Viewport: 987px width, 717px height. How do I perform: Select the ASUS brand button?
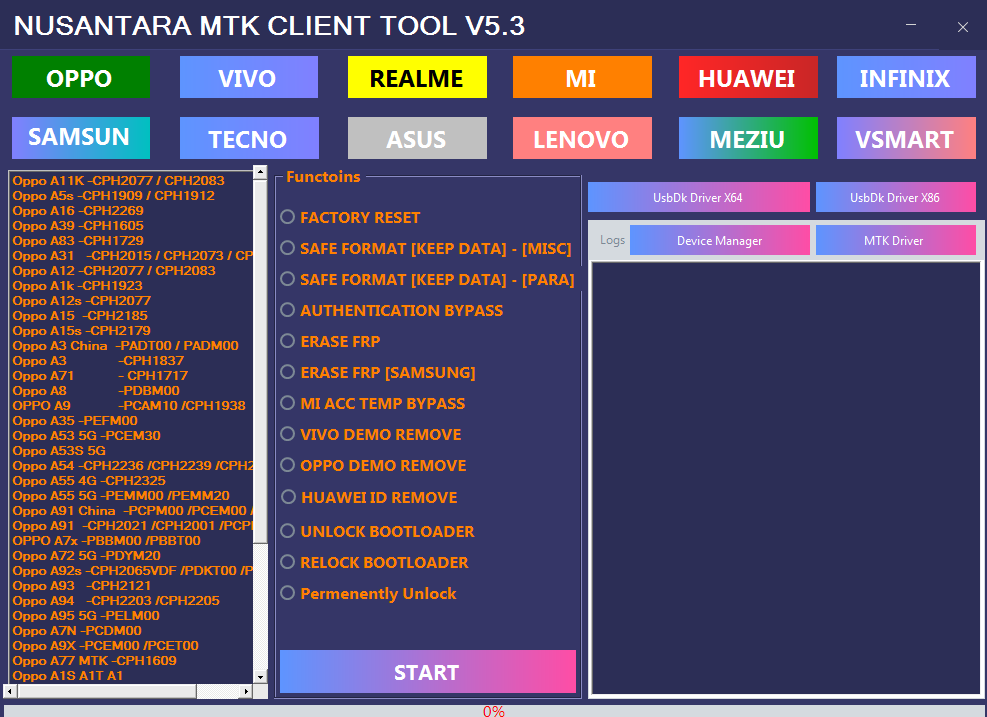pyautogui.click(x=417, y=138)
